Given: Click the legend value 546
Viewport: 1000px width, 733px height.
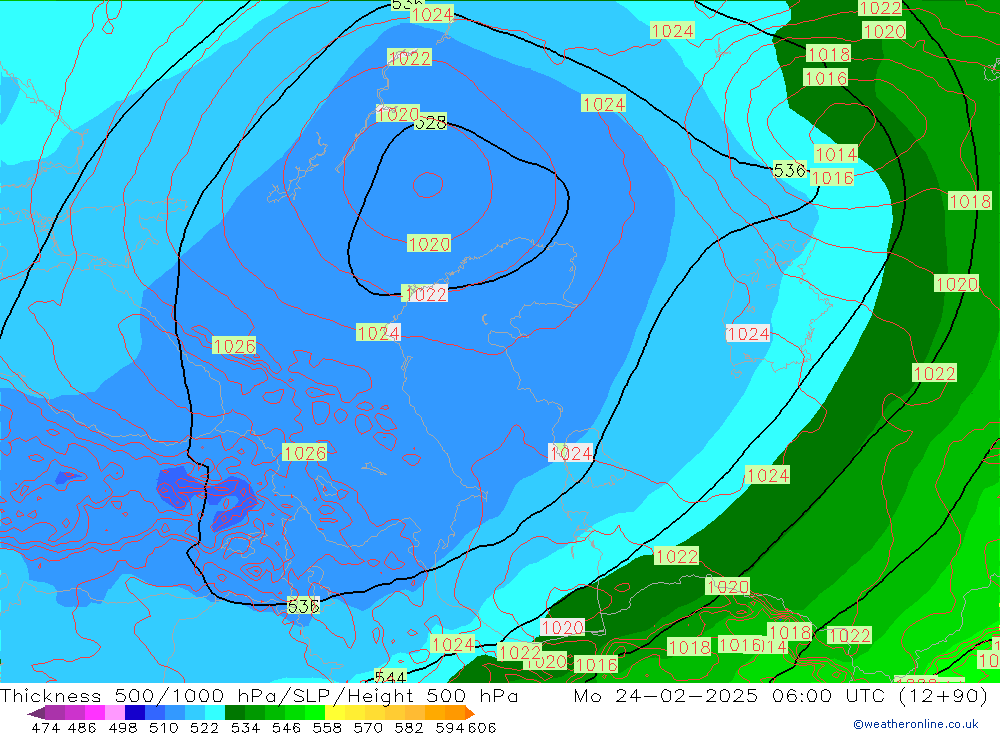Looking at the screenshot, I should point(286,727).
